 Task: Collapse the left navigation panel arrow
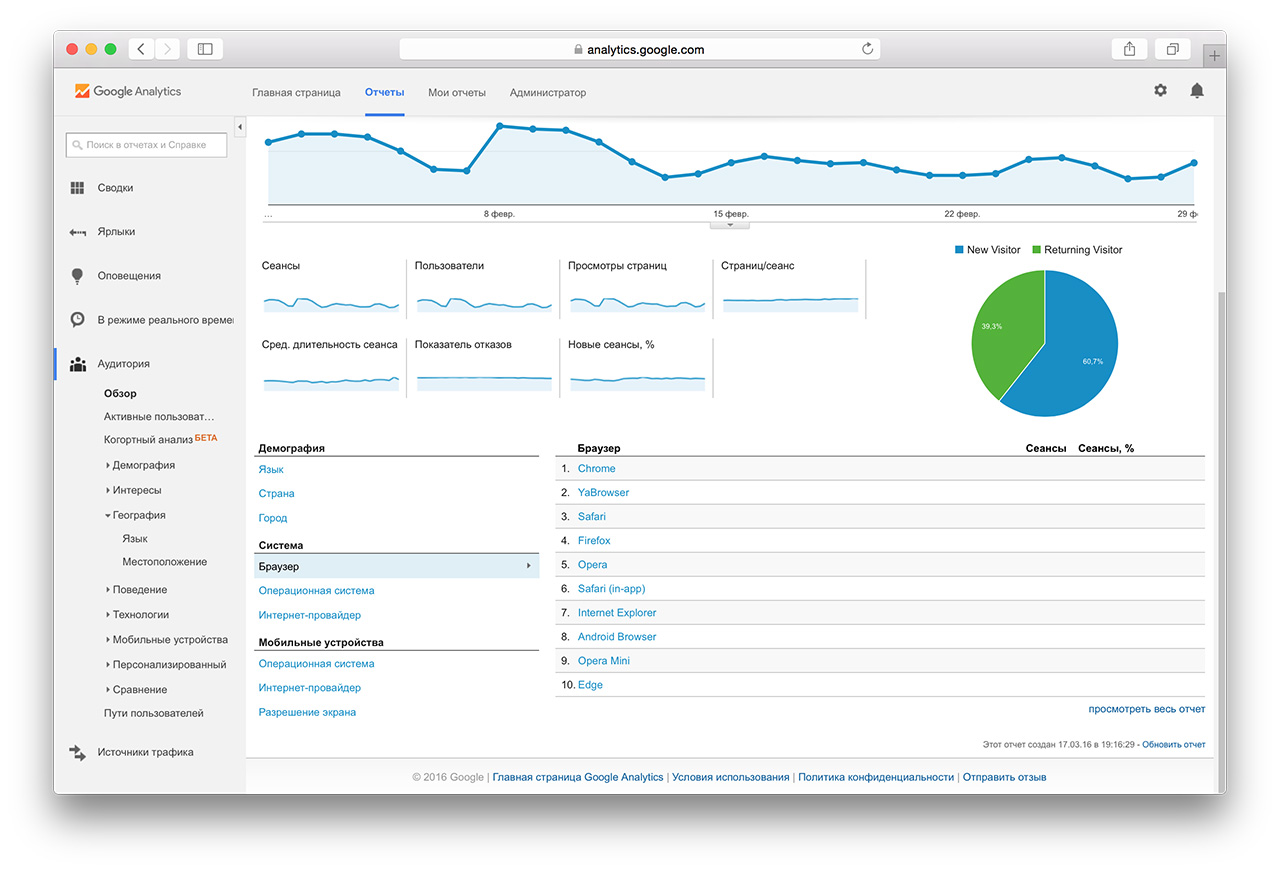coord(240,127)
